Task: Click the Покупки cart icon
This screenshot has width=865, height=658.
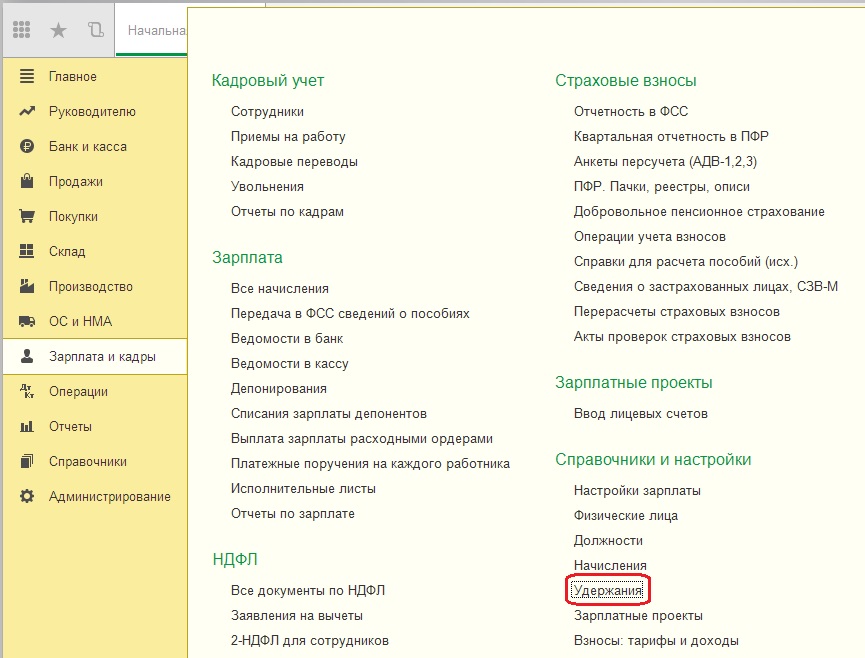Action: [26, 216]
